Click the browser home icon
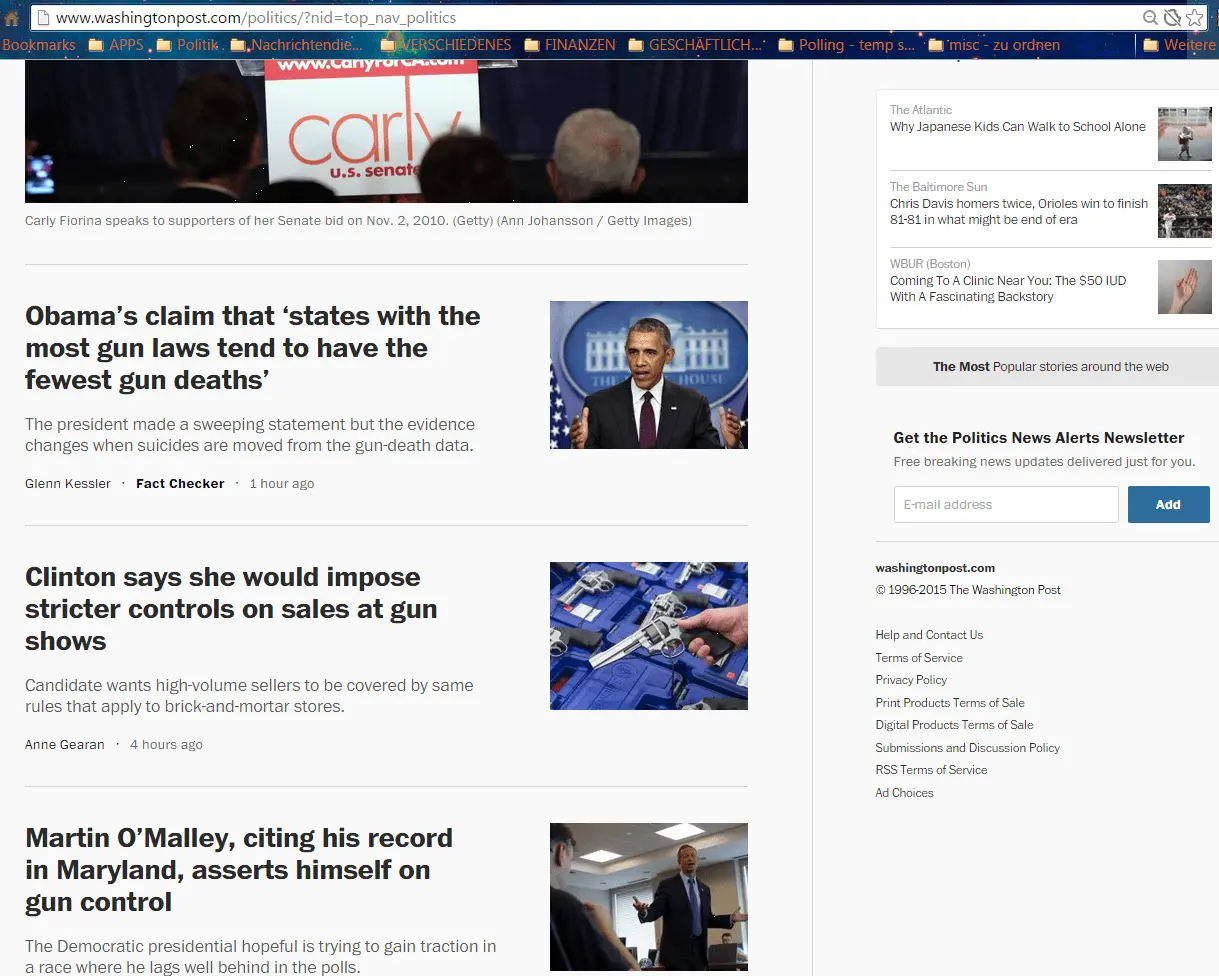Image resolution: width=1219 pixels, height=976 pixels. (11, 17)
